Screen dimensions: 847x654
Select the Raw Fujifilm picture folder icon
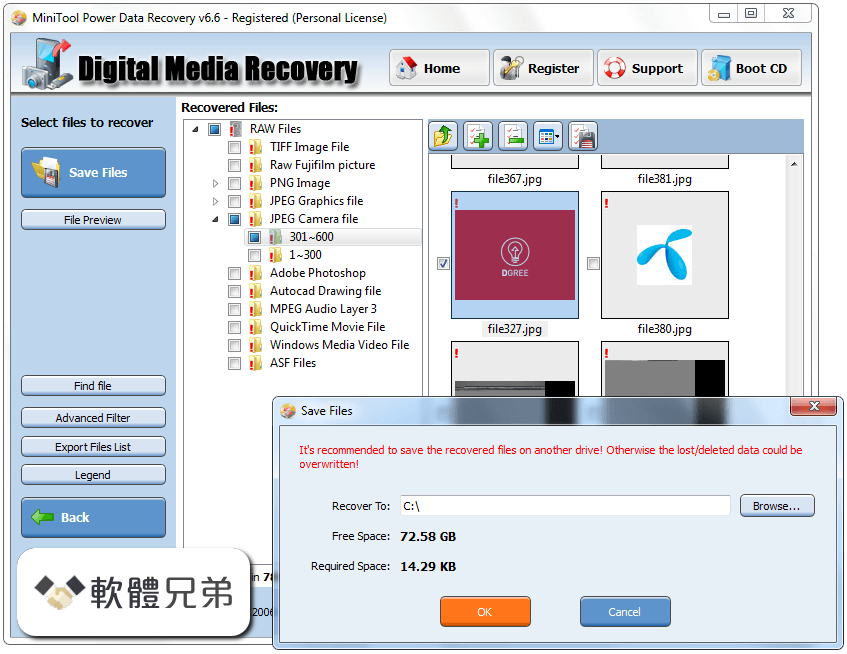click(256, 165)
